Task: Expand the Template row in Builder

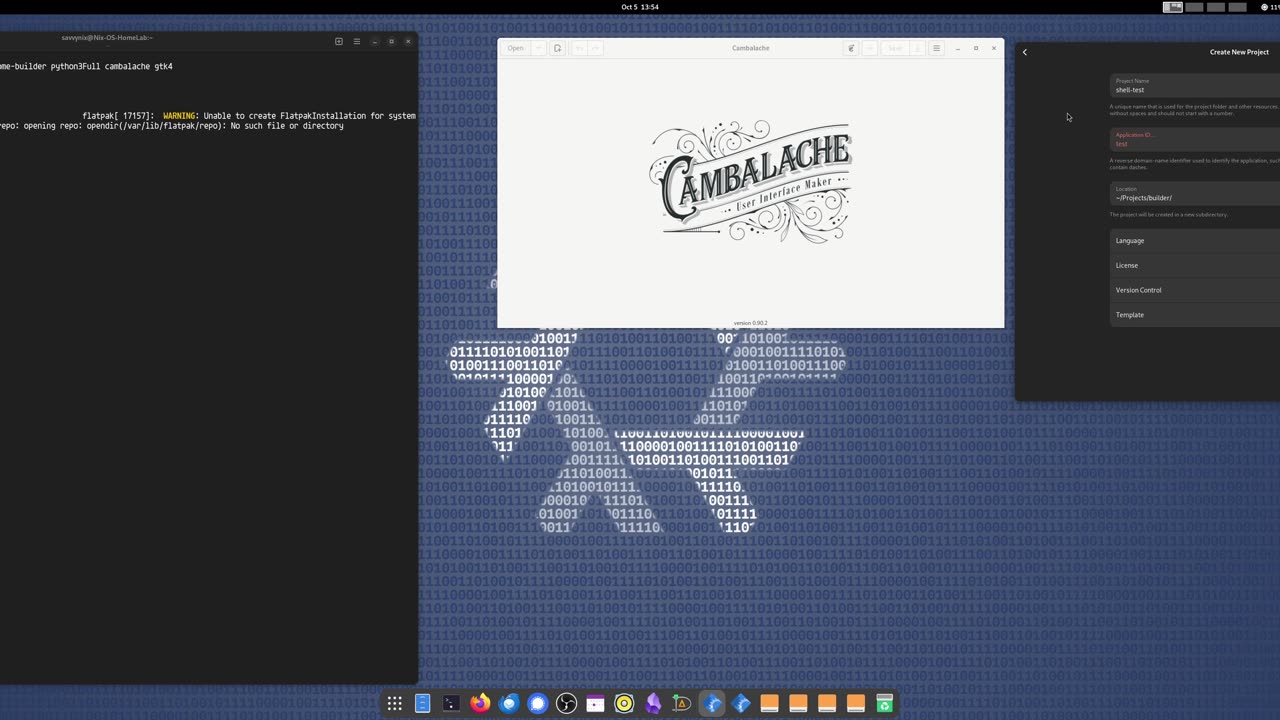Action: click(x=1195, y=315)
